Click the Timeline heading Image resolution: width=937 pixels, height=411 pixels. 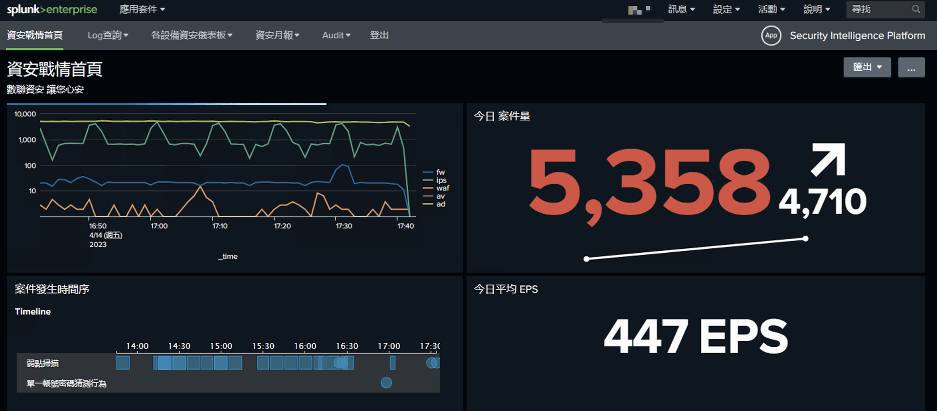click(32, 311)
